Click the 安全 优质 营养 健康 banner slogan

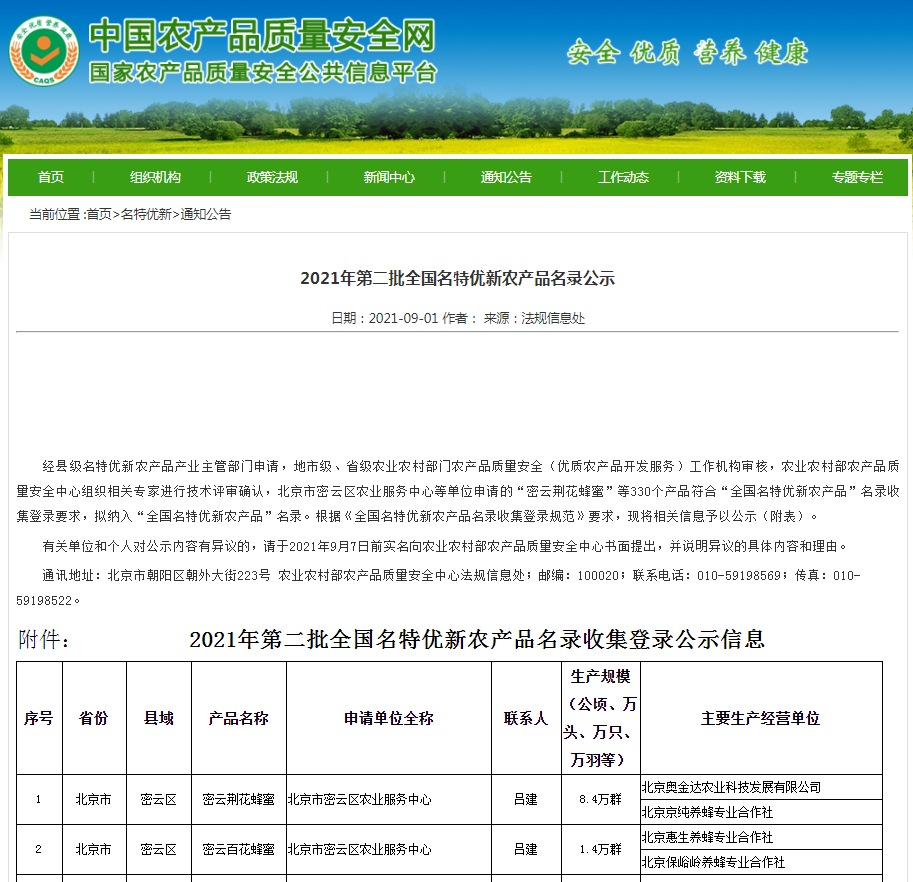click(x=687, y=53)
